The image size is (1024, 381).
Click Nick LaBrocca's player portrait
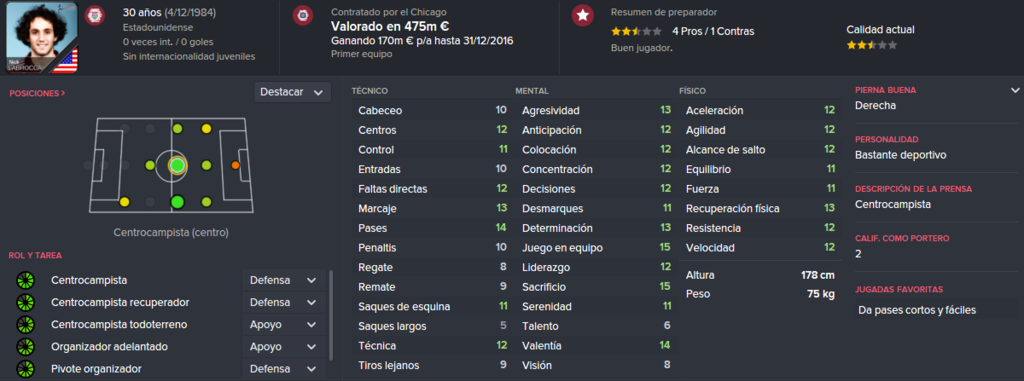(42, 38)
